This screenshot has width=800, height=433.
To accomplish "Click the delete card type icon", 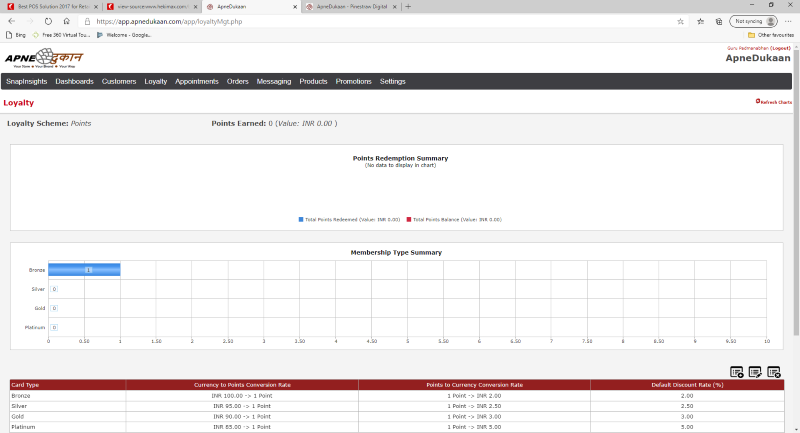I will [773, 371].
